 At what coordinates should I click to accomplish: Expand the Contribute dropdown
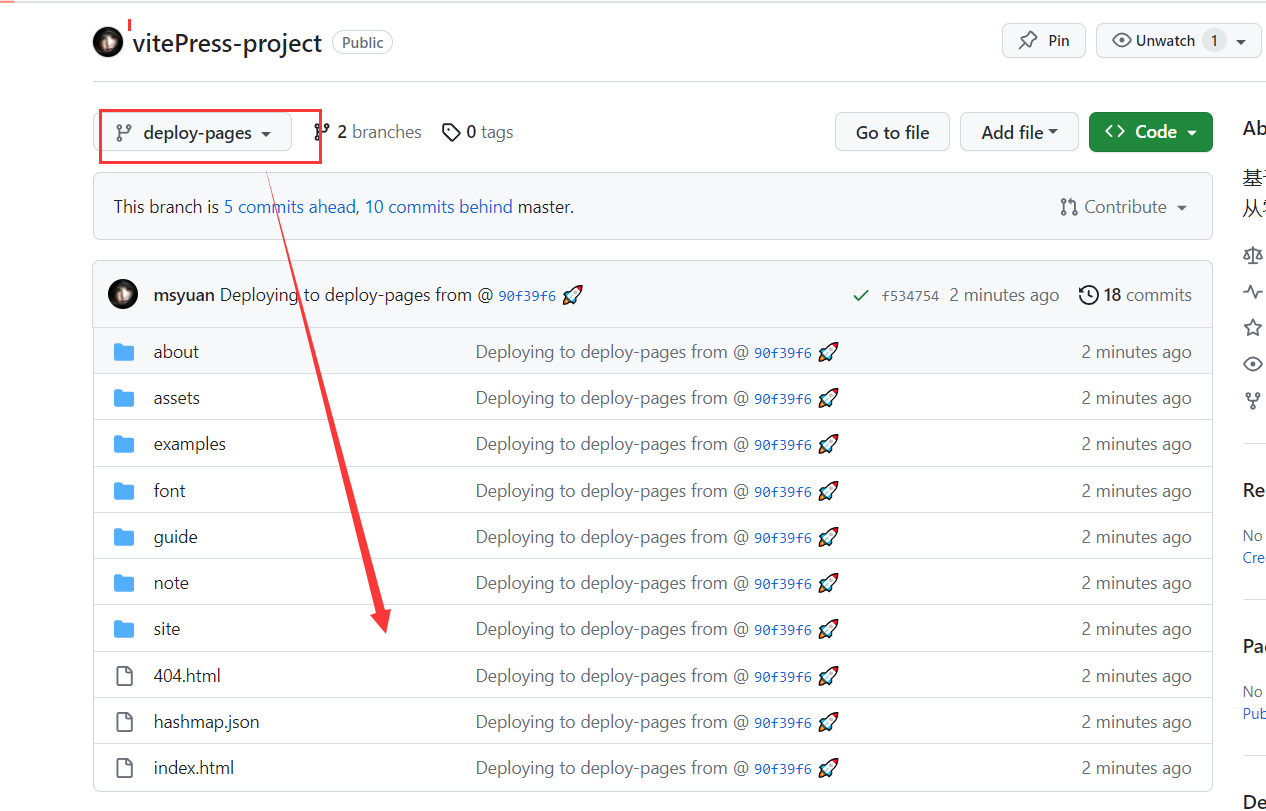point(1124,207)
